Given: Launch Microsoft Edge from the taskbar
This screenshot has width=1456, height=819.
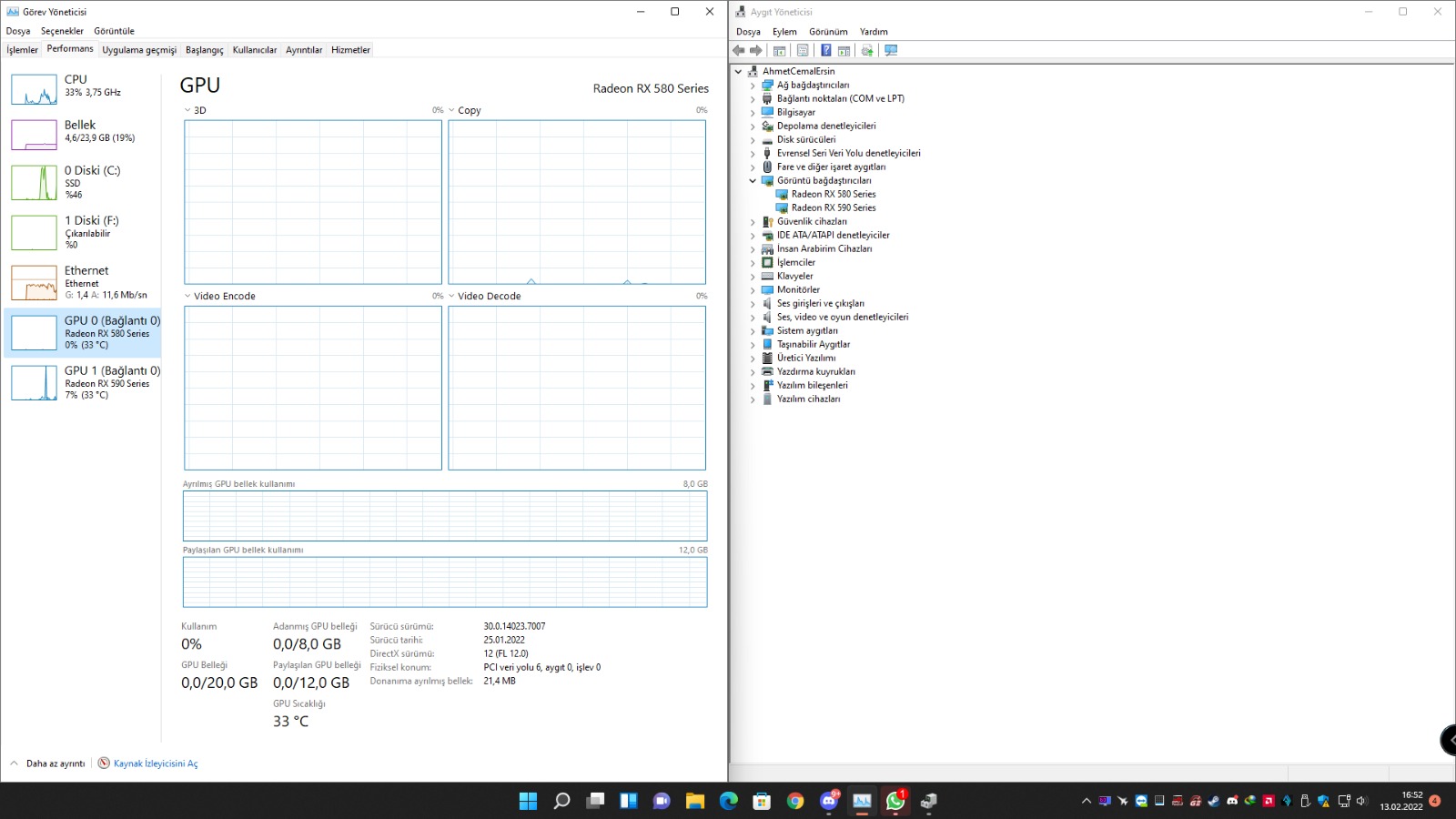Looking at the screenshot, I should pos(729,801).
